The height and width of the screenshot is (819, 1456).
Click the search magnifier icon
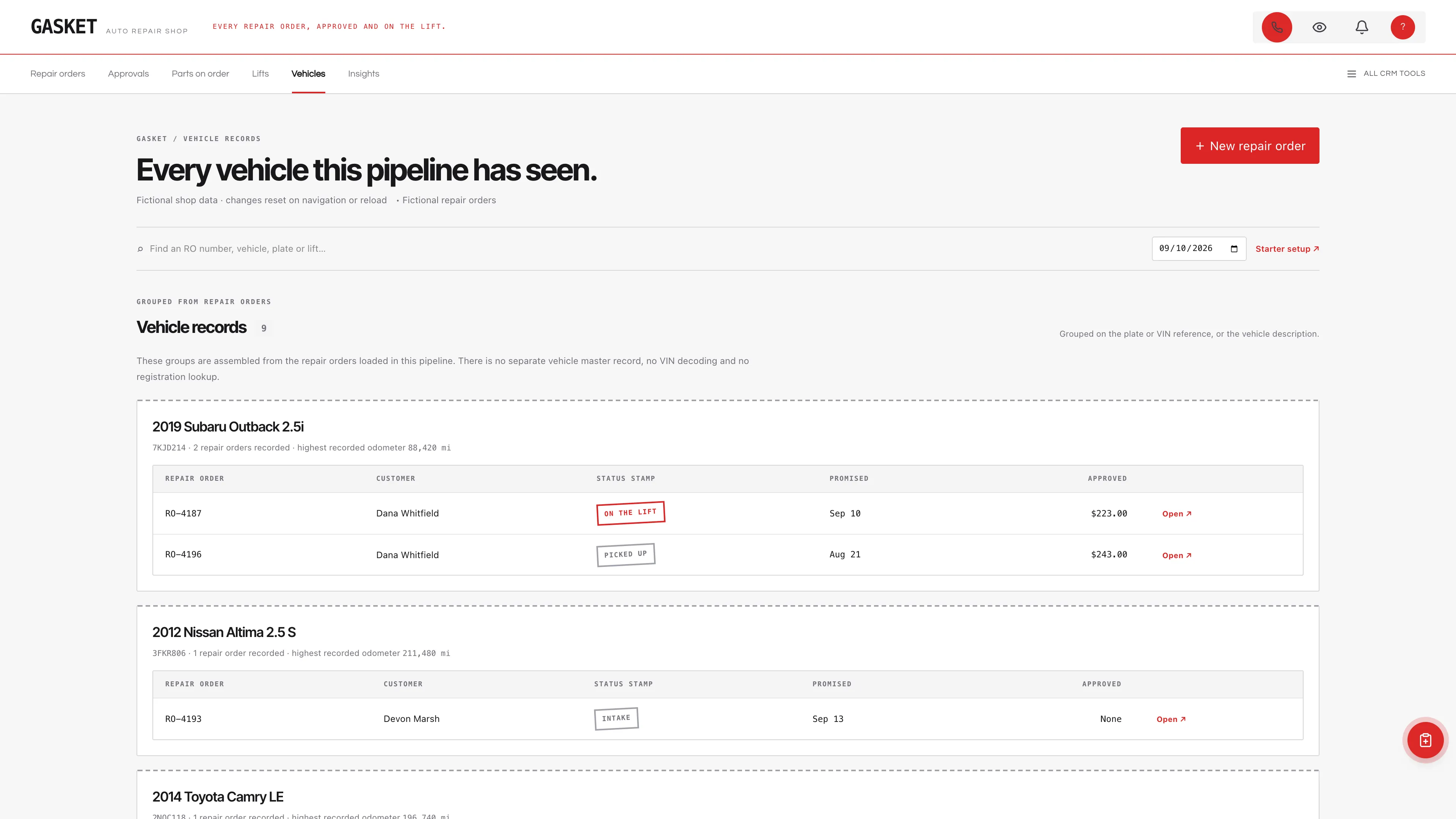pos(140,249)
